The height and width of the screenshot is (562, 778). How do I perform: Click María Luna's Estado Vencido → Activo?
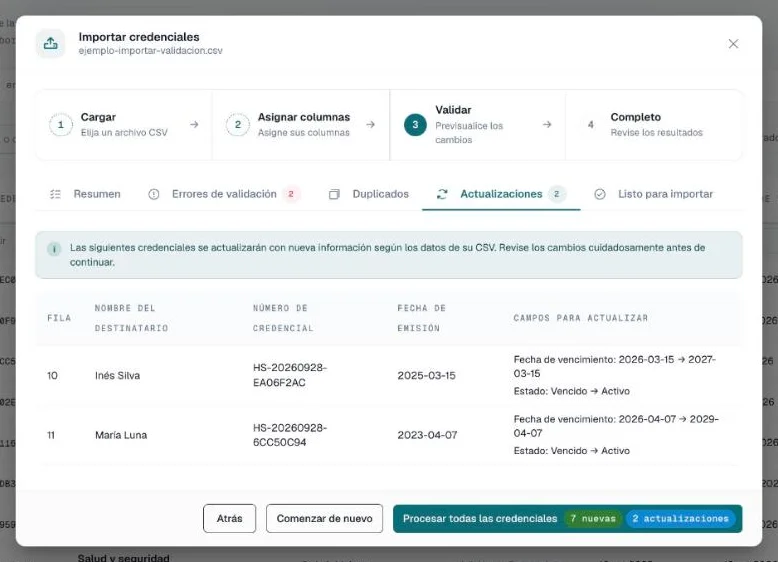tap(571, 450)
